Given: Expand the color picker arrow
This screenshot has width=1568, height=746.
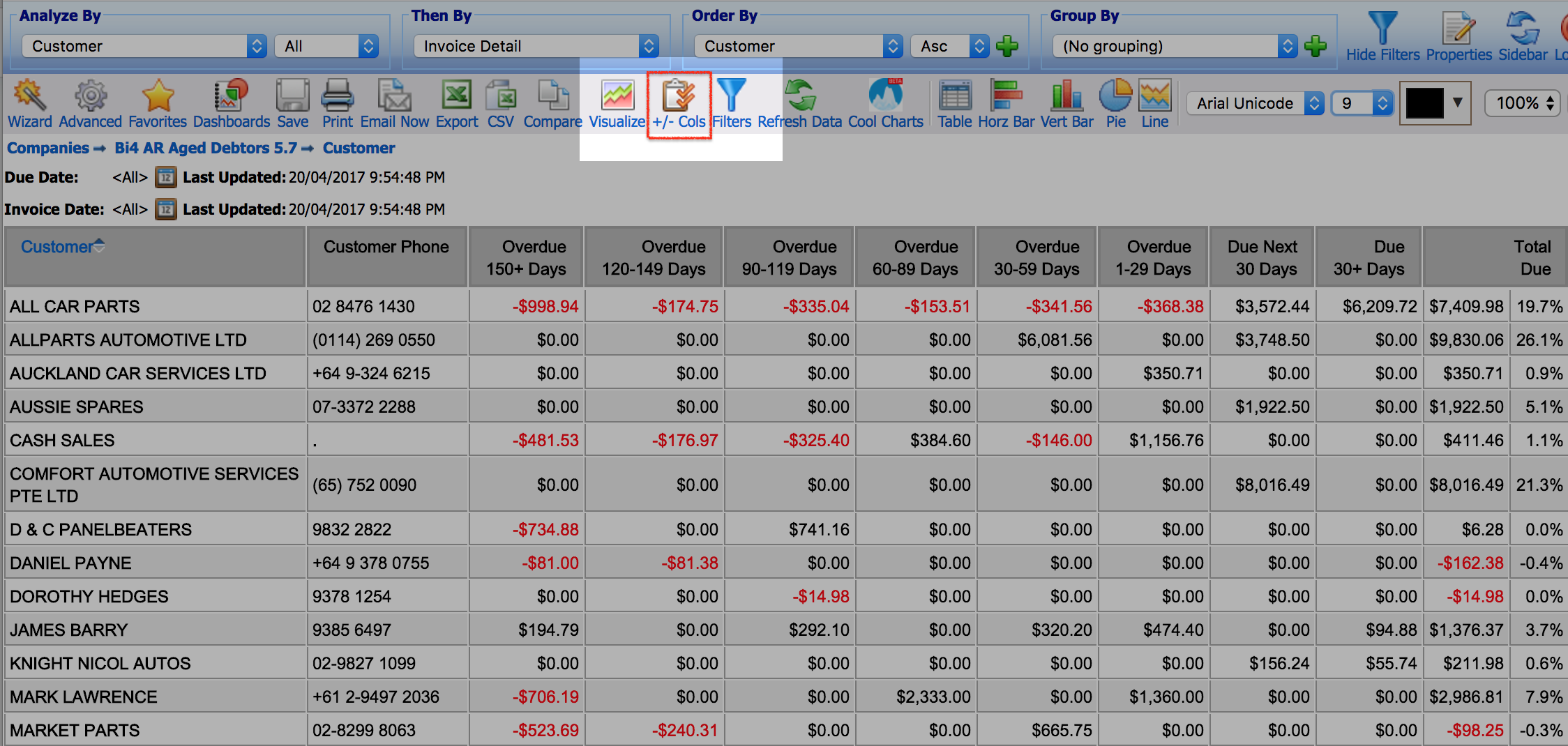Looking at the screenshot, I should (1458, 102).
